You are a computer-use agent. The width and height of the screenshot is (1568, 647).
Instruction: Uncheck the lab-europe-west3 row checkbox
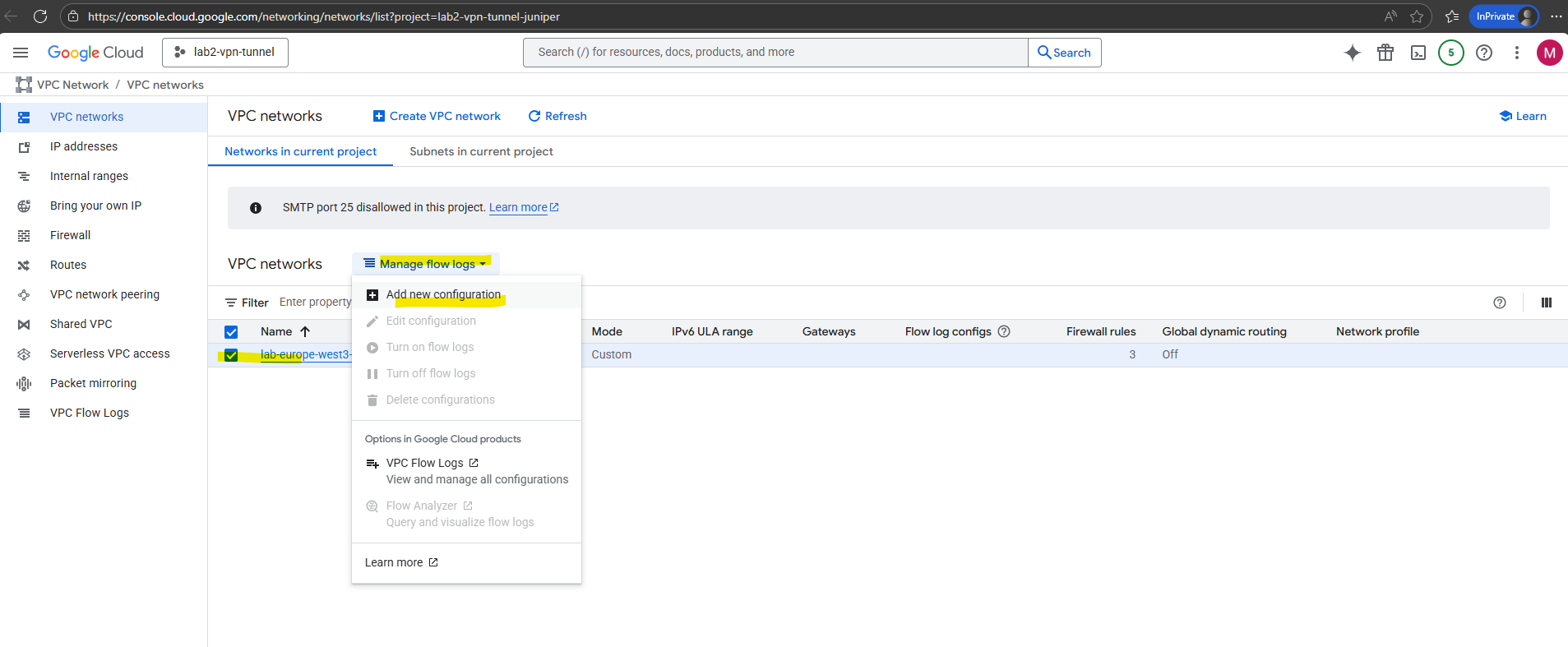tap(231, 355)
